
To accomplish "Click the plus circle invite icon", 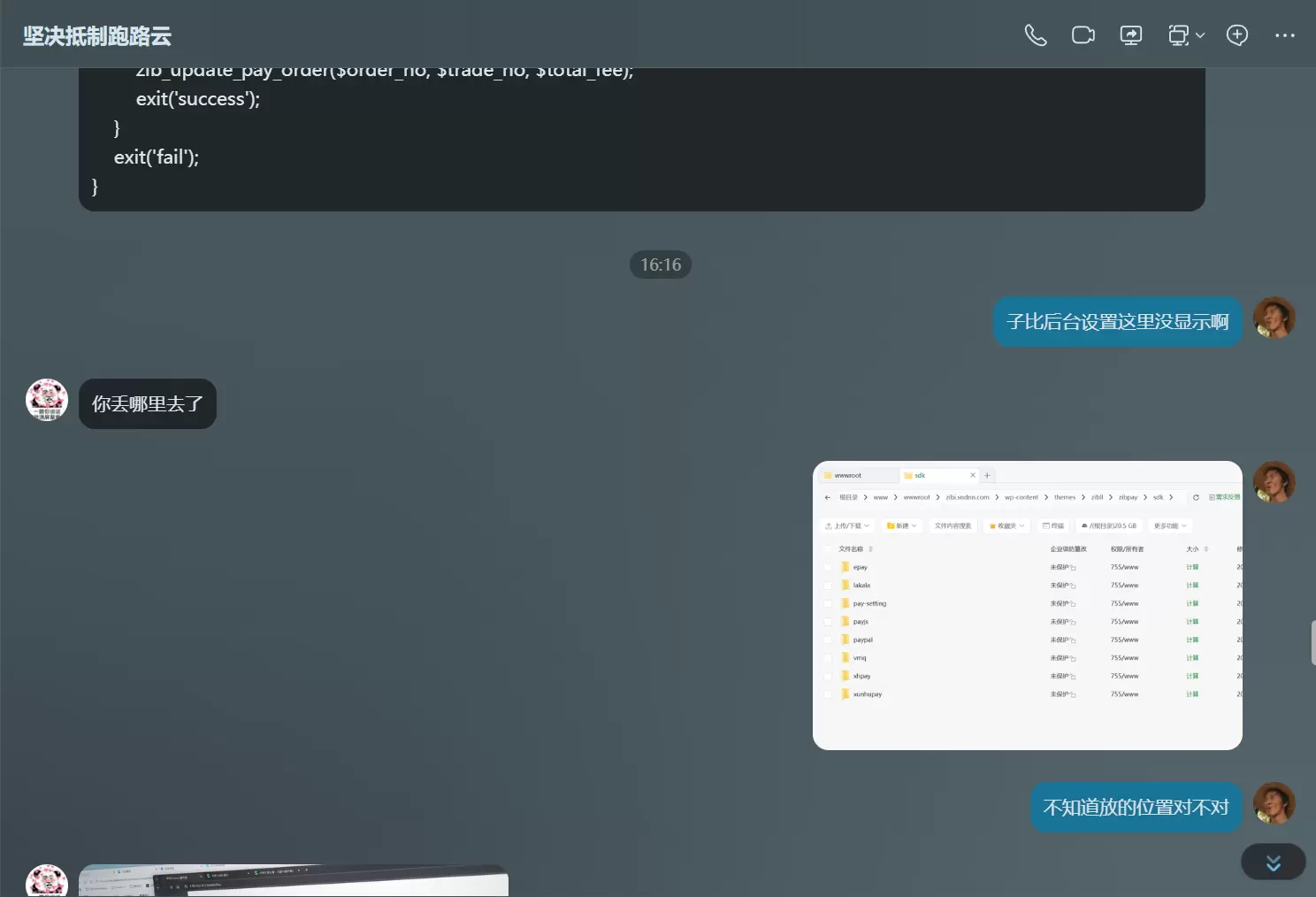I will pos(1237,35).
